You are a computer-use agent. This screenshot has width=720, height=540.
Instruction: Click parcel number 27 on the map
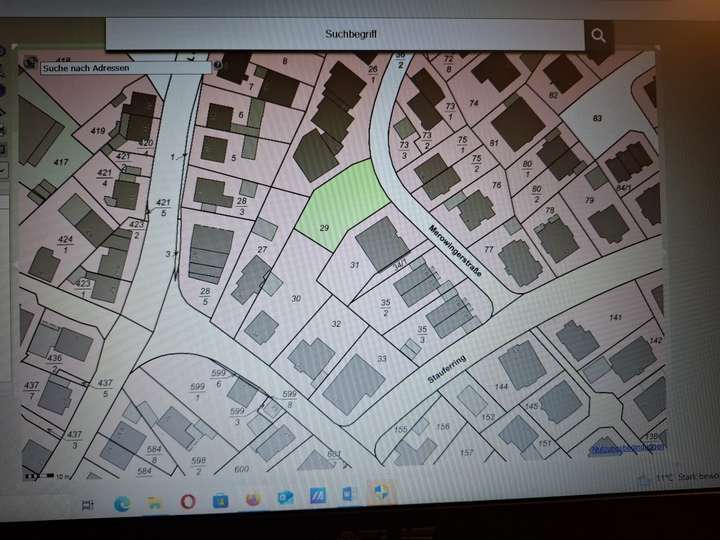tap(262, 250)
